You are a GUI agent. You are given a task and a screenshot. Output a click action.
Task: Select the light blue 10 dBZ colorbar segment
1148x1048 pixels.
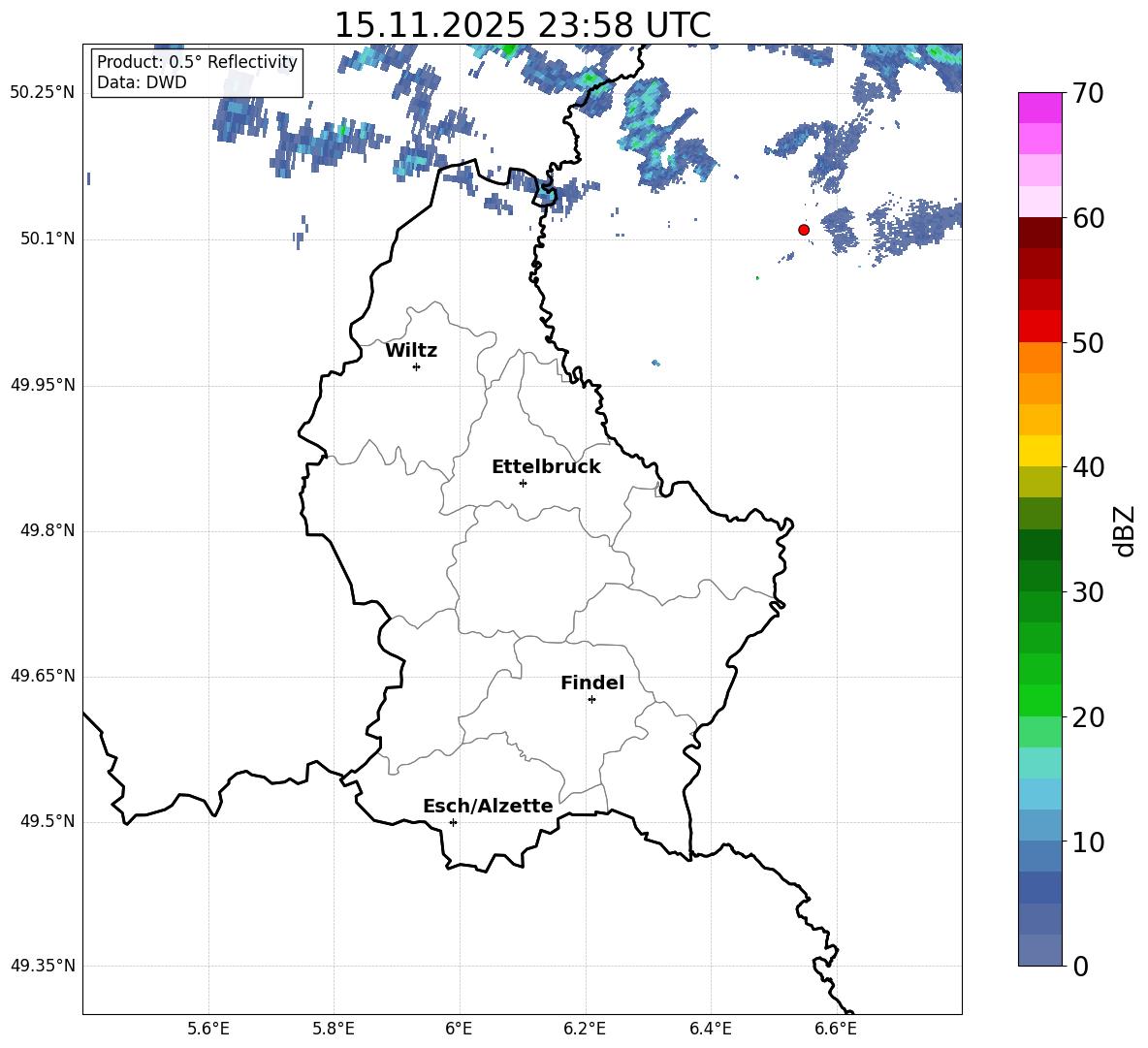click(1039, 825)
